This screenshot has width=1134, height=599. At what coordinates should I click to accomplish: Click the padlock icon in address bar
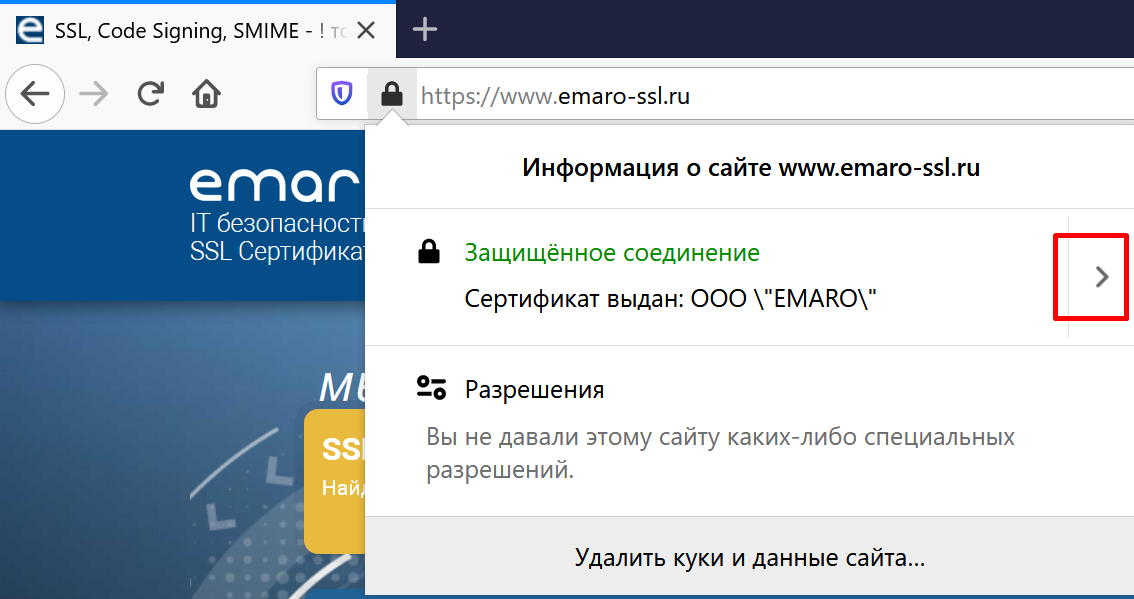391,94
